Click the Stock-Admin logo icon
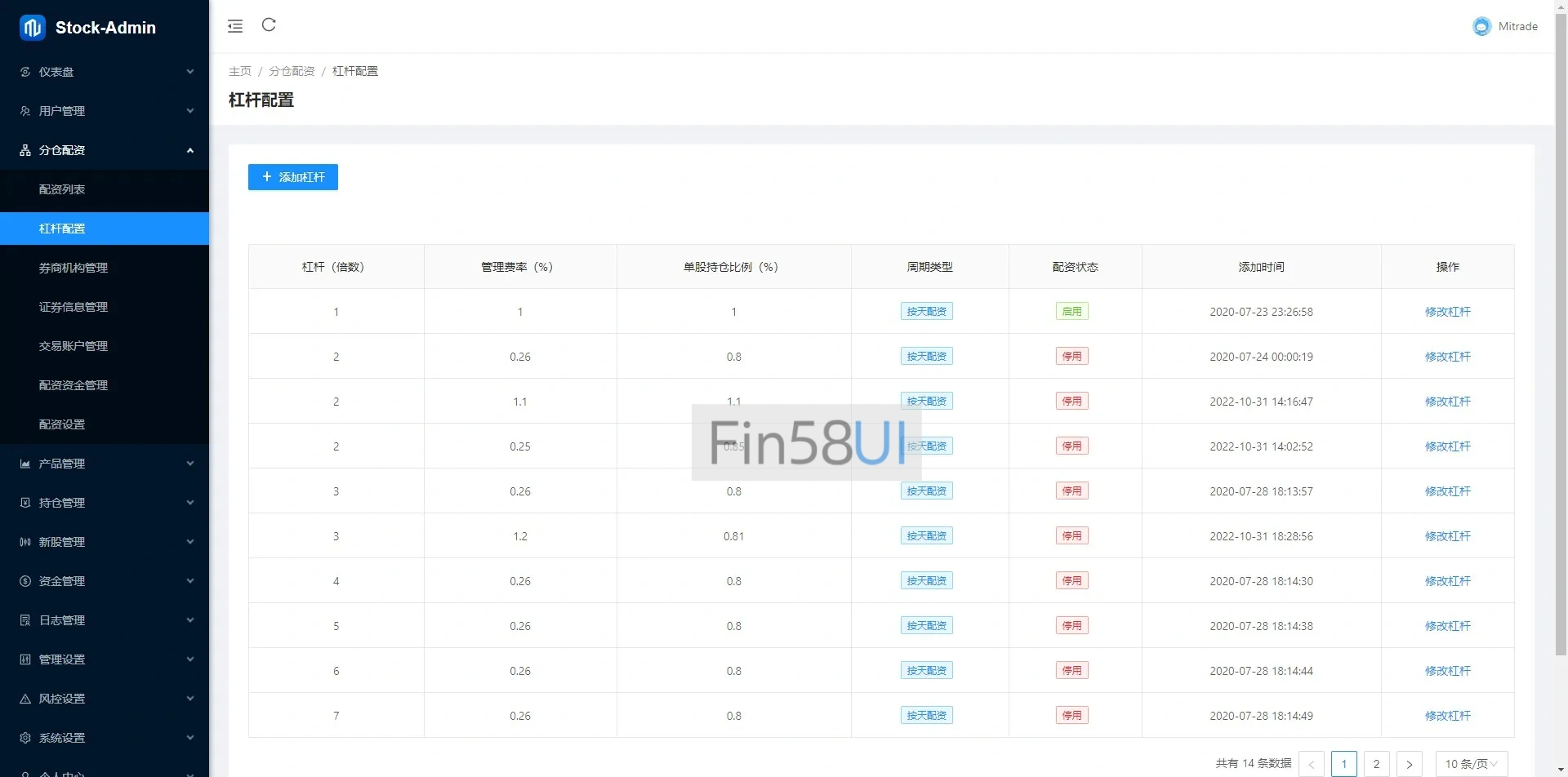The height and width of the screenshot is (777, 1568). 33,28
